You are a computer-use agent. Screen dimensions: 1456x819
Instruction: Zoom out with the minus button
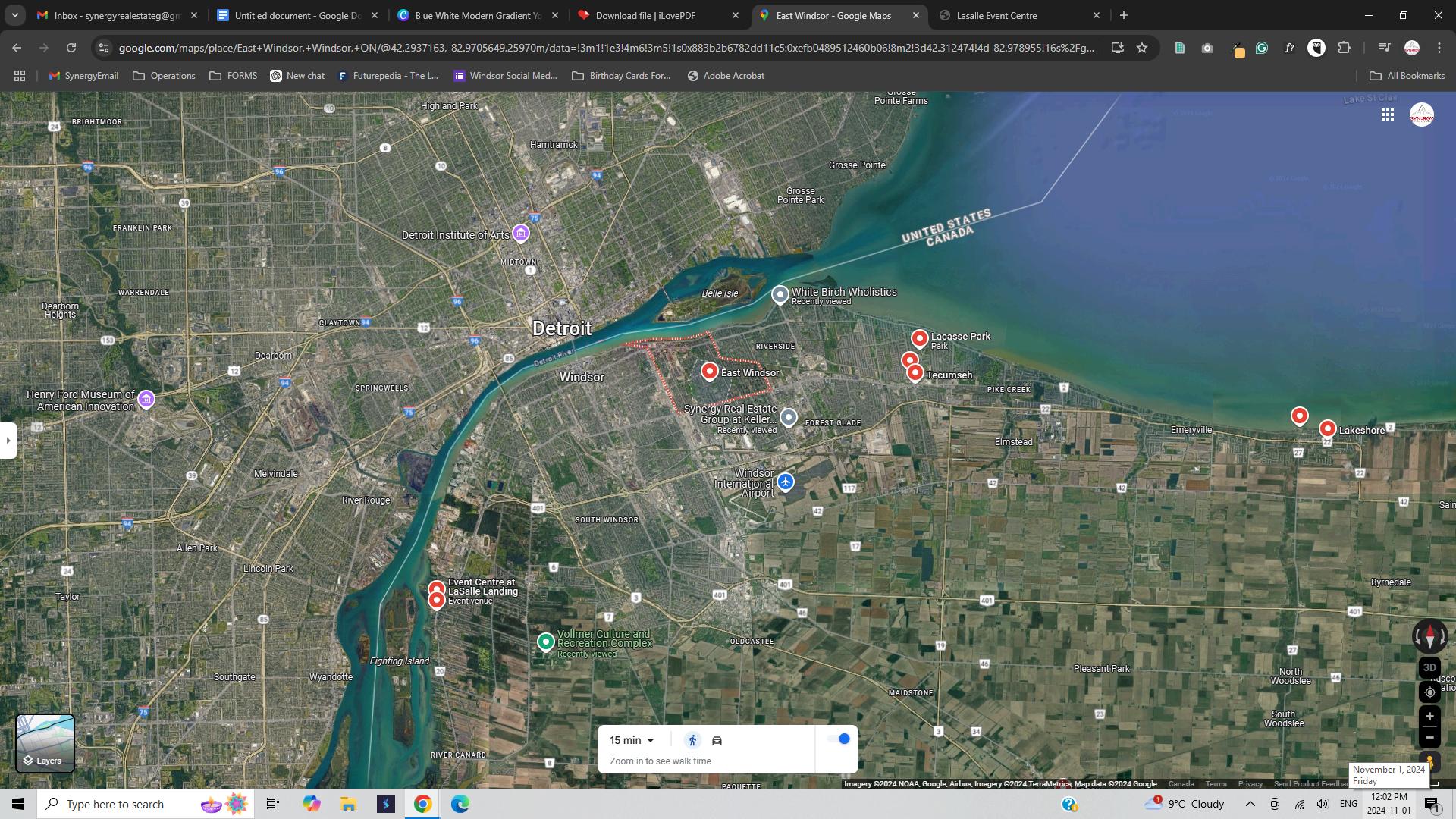point(1429,738)
